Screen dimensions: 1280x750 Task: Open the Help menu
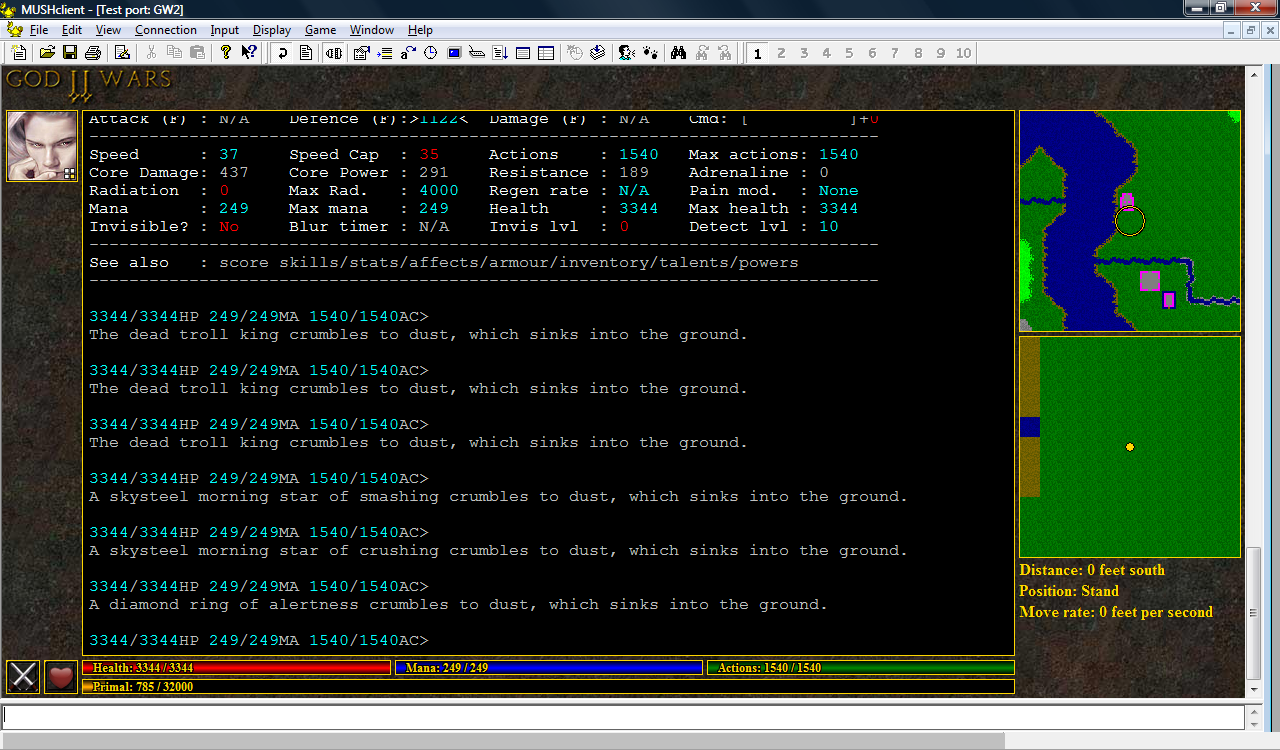coord(420,30)
